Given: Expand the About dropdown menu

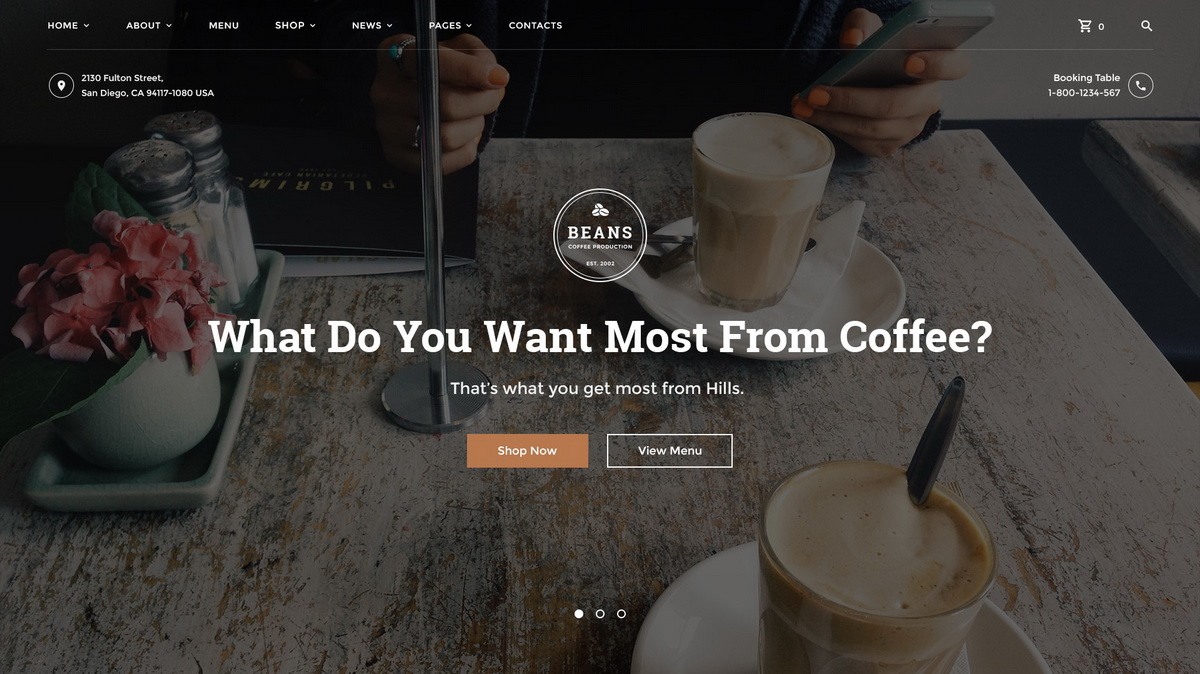Looking at the screenshot, I should (x=149, y=26).
